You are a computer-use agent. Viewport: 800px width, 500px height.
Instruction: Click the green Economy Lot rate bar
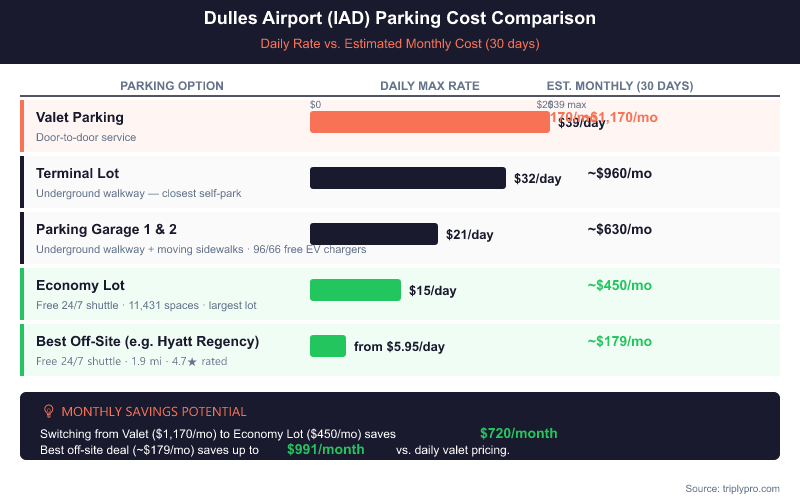click(x=355, y=290)
